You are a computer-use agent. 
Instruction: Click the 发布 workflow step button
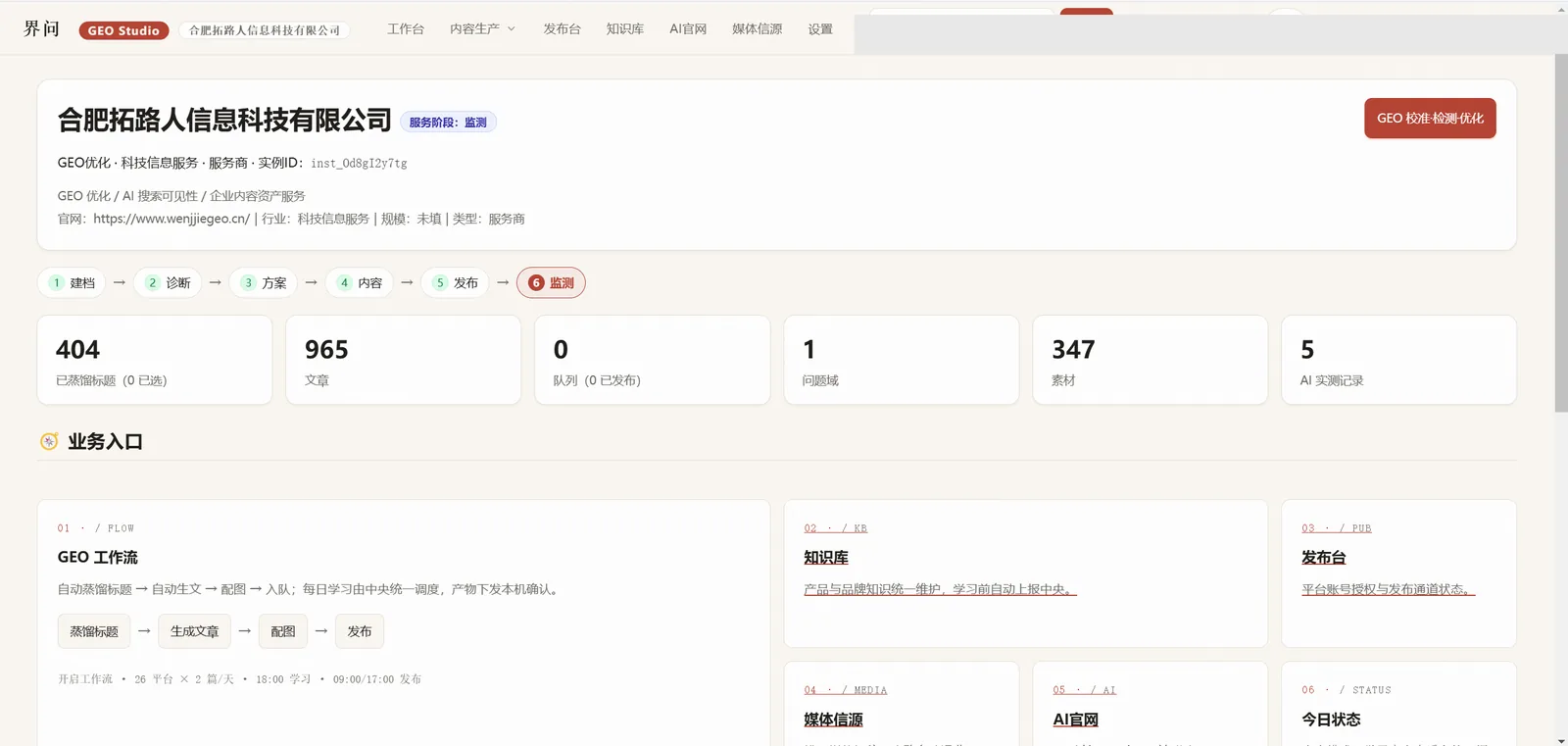tap(360, 631)
